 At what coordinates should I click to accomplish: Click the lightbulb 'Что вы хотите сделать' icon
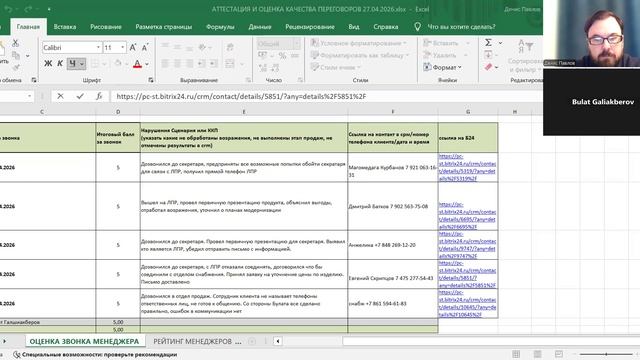click(x=417, y=27)
